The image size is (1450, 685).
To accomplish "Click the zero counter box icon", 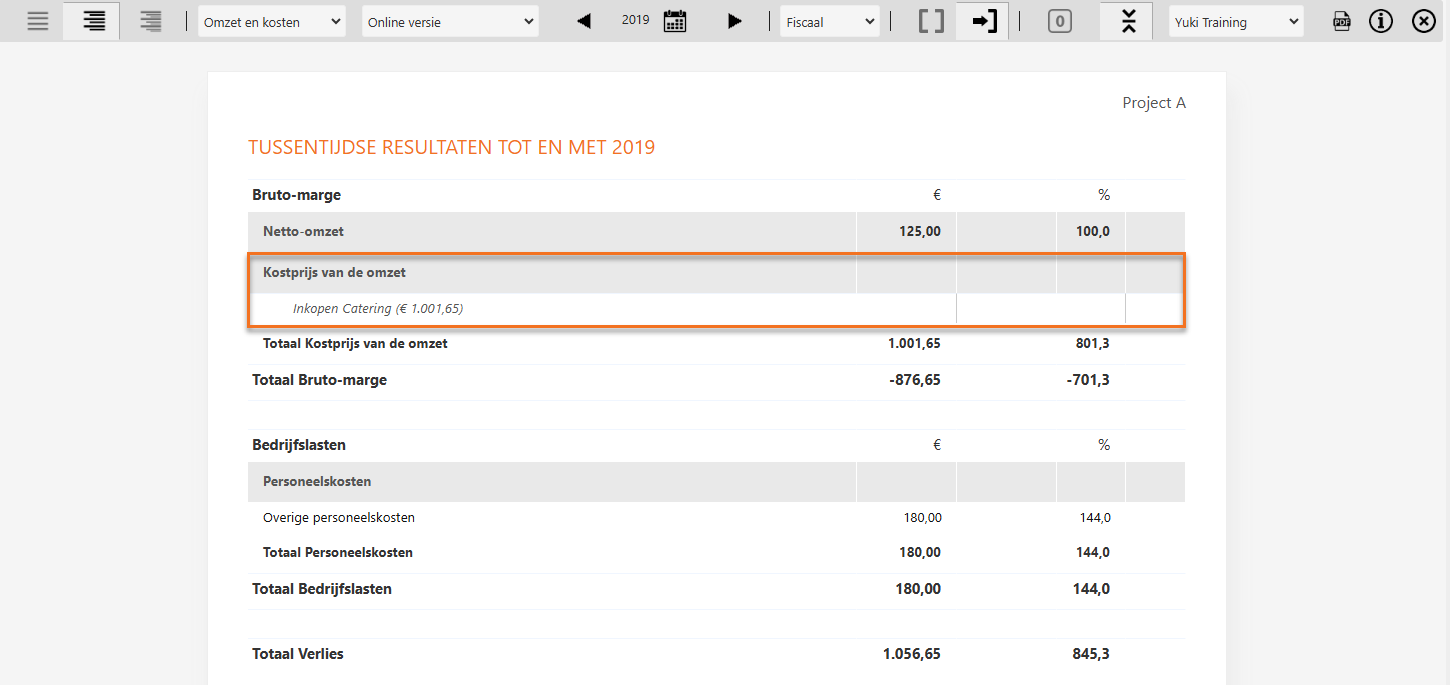I will [x=1060, y=21].
